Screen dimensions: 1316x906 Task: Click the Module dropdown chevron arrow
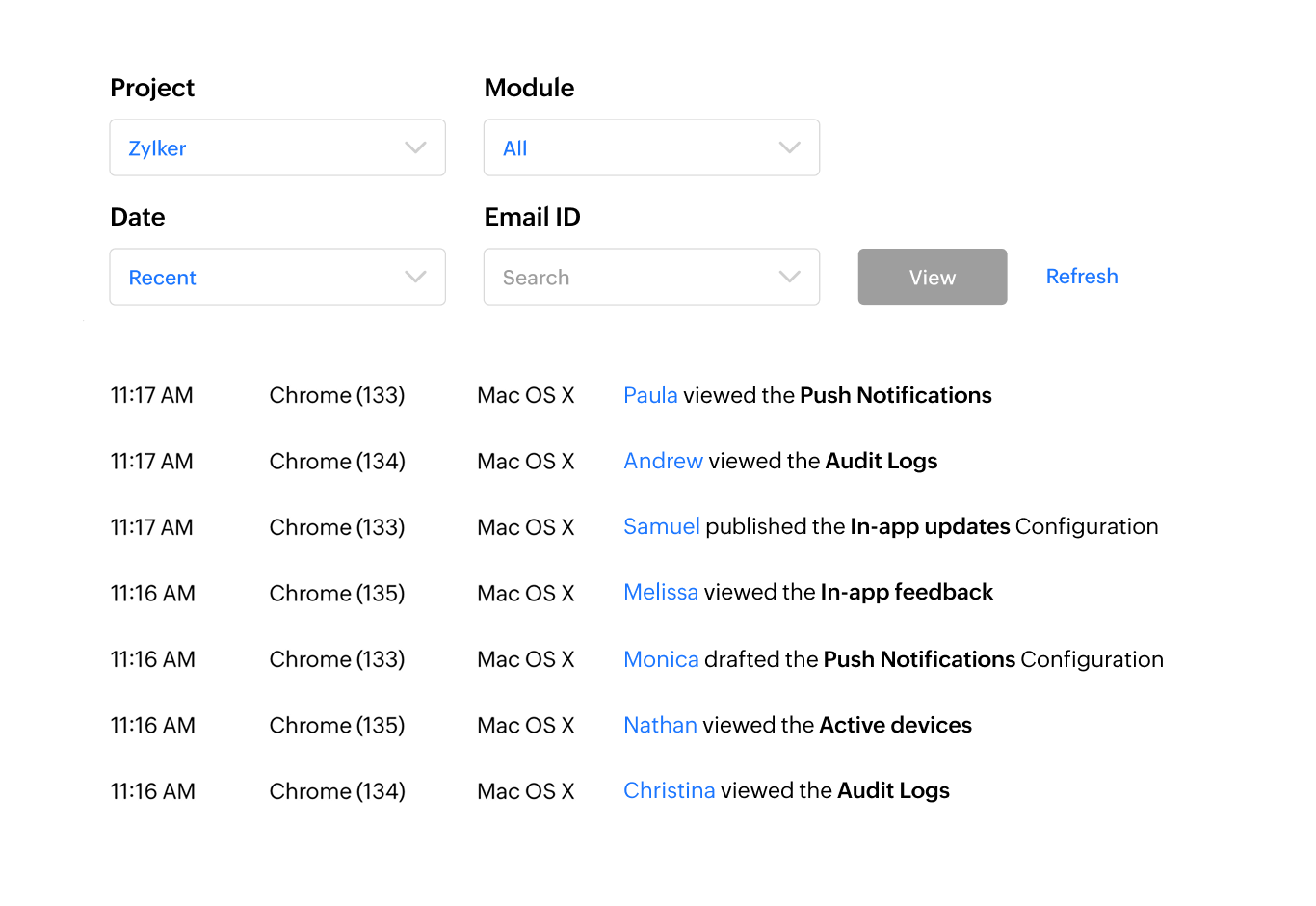tap(789, 147)
